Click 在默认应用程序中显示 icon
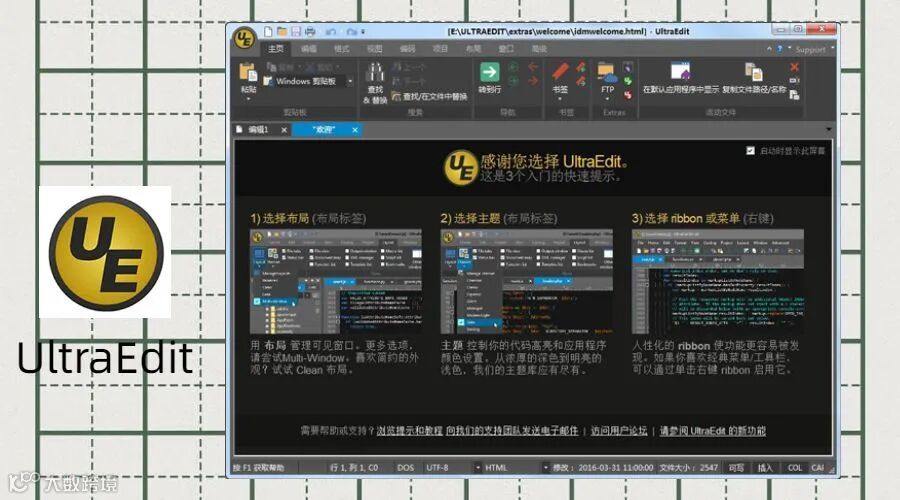 tap(680, 72)
